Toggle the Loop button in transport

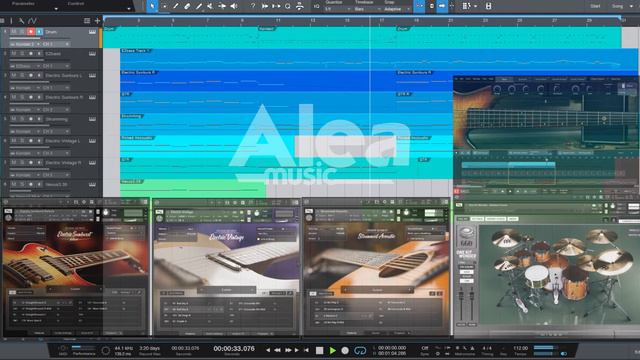coord(360,350)
